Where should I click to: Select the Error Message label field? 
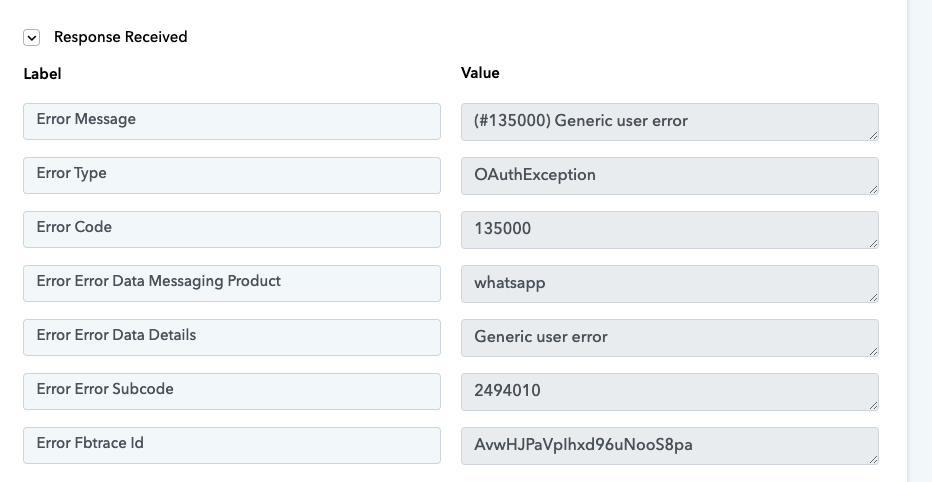tap(232, 121)
